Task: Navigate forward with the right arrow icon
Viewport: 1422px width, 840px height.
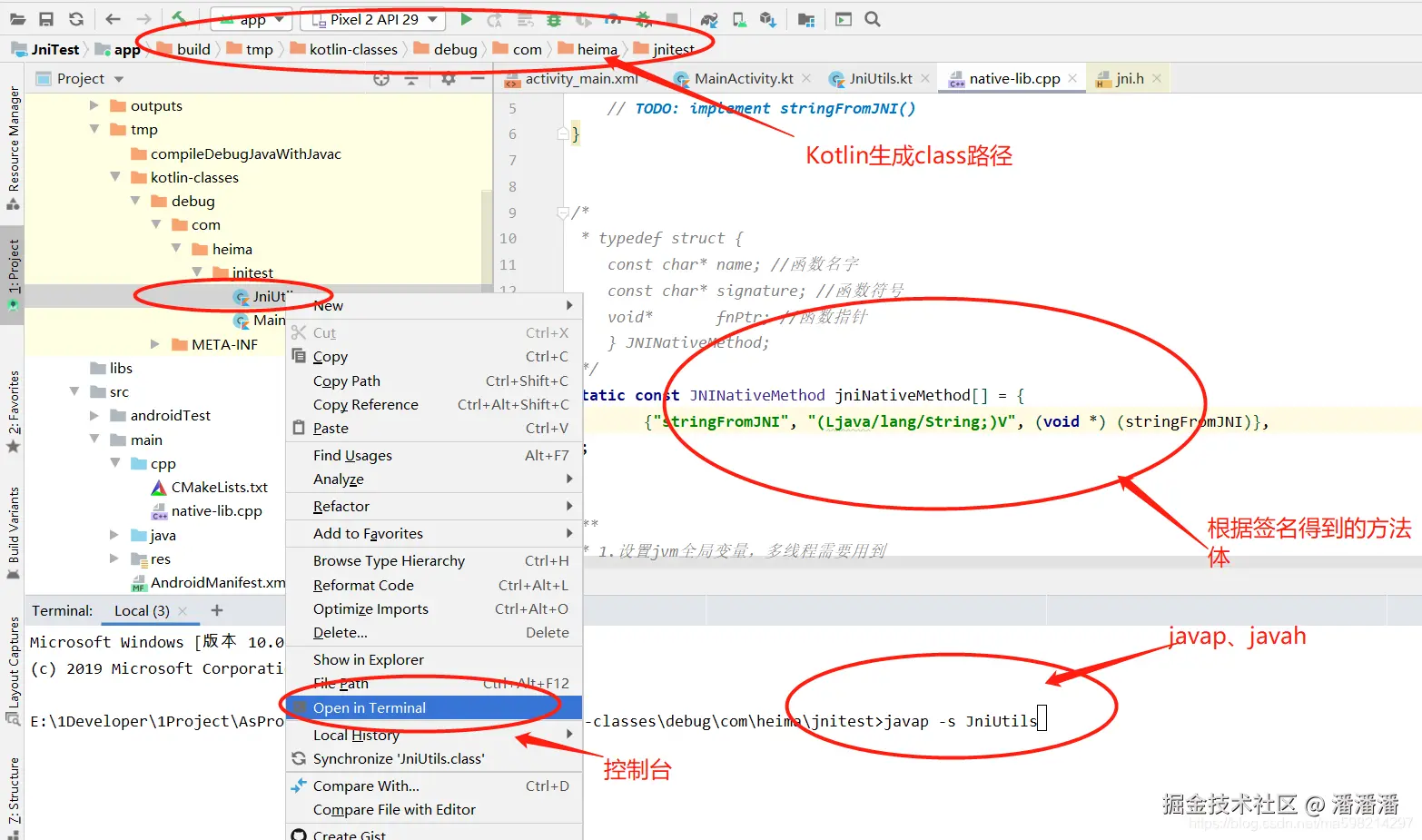Action: click(x=143, y=19)
